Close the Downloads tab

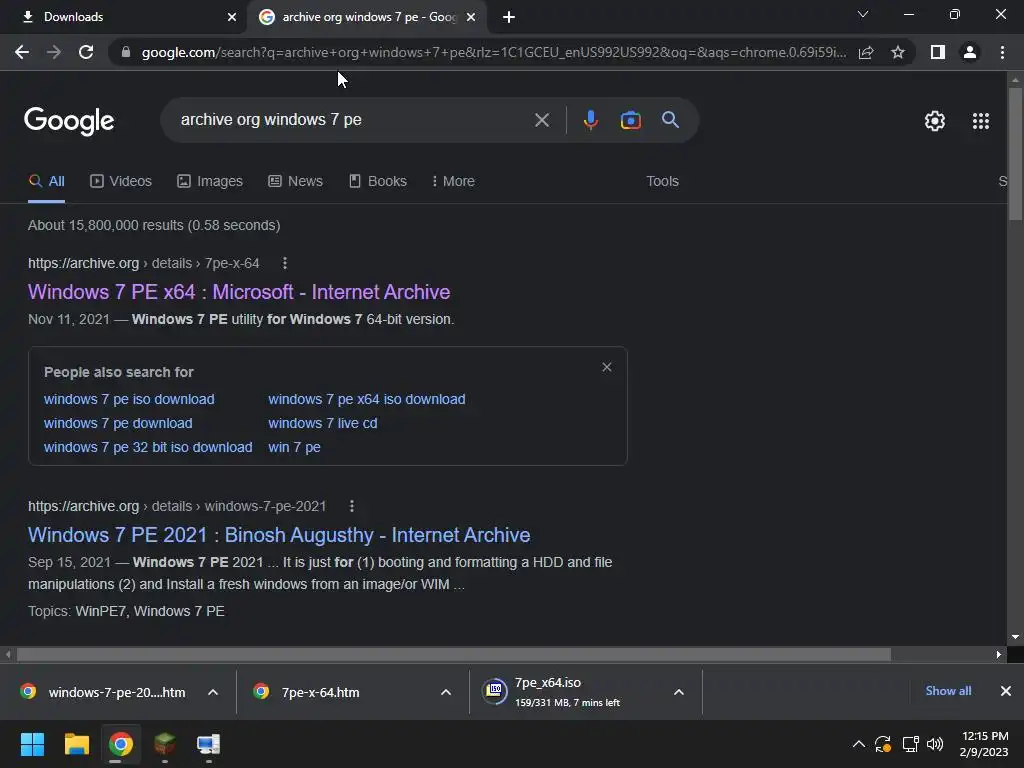point(232,17)
